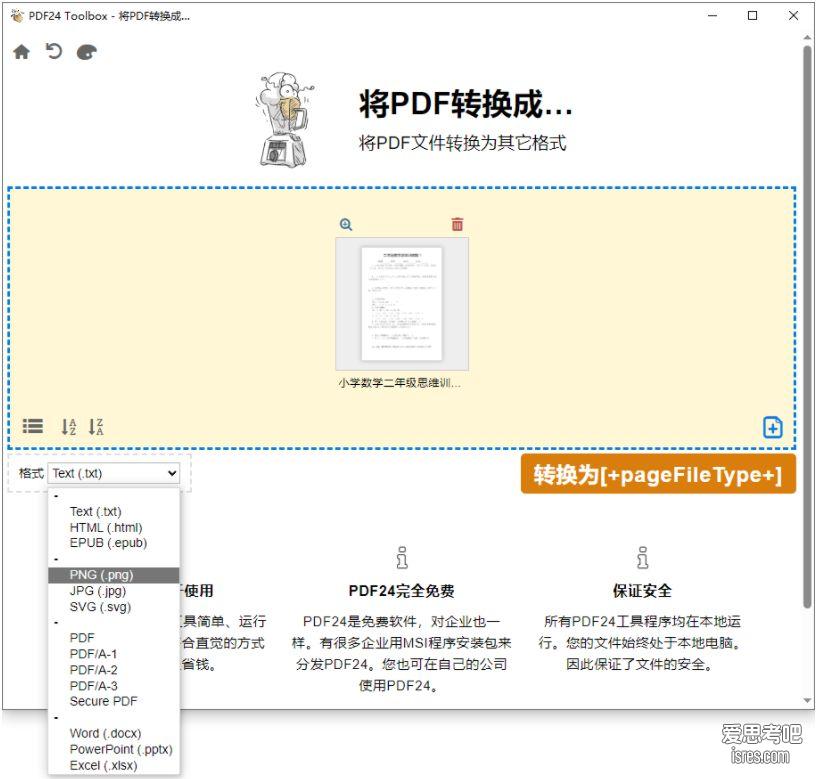
Task: Sort files ascending A to Z
Action: tap(69, 427)
